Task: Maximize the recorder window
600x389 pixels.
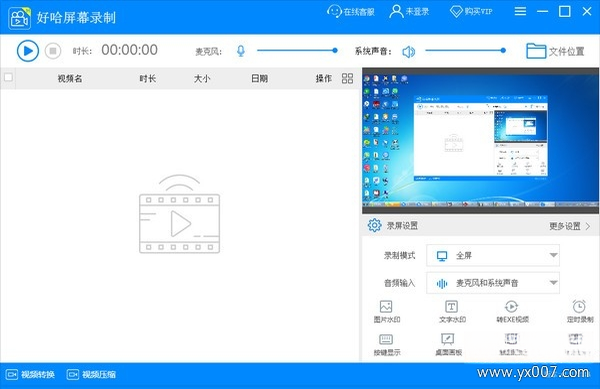Action: (565, 11)
